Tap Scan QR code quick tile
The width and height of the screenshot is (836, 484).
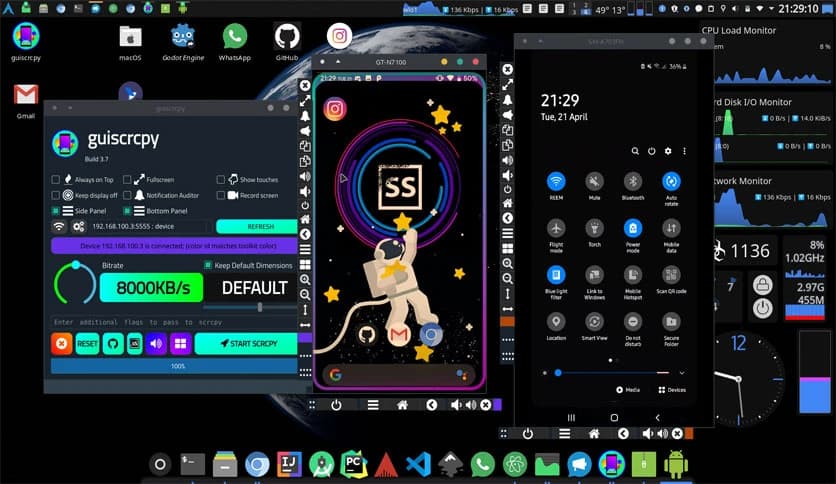coord(670,274)
